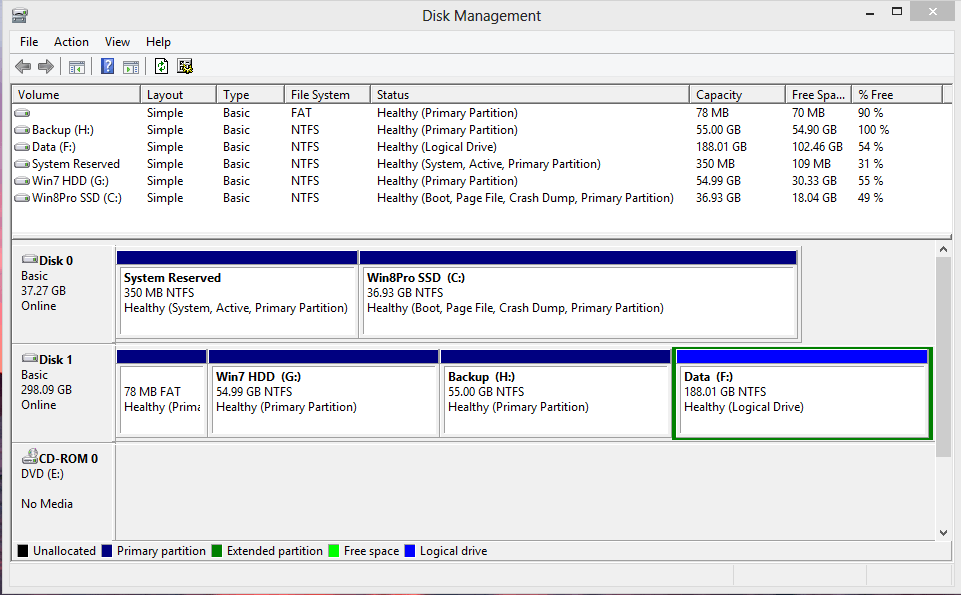This screenshot has height=595, width=961.
Task: Click the rightmost toolbar icon with the gear
Action: (x=185, y=66)
